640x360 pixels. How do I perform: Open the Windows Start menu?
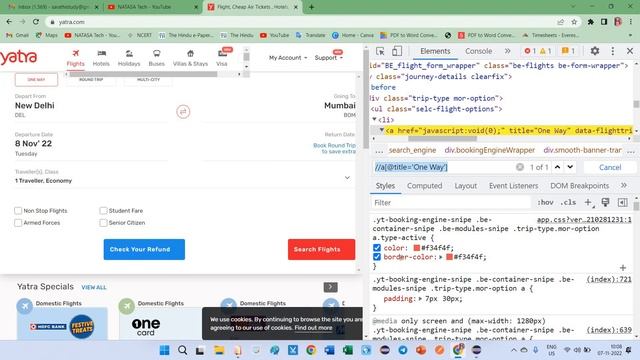pos(164,350)
